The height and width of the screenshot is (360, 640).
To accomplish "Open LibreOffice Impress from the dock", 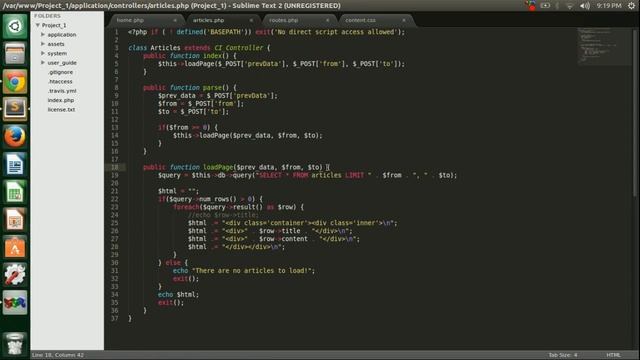I will pos(15,220).
